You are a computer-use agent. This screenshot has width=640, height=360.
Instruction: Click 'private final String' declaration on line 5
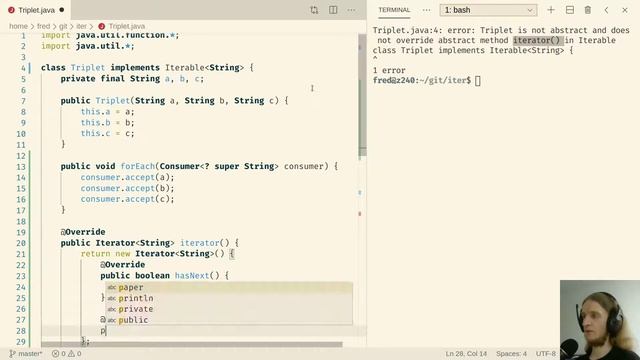point(110,79)
